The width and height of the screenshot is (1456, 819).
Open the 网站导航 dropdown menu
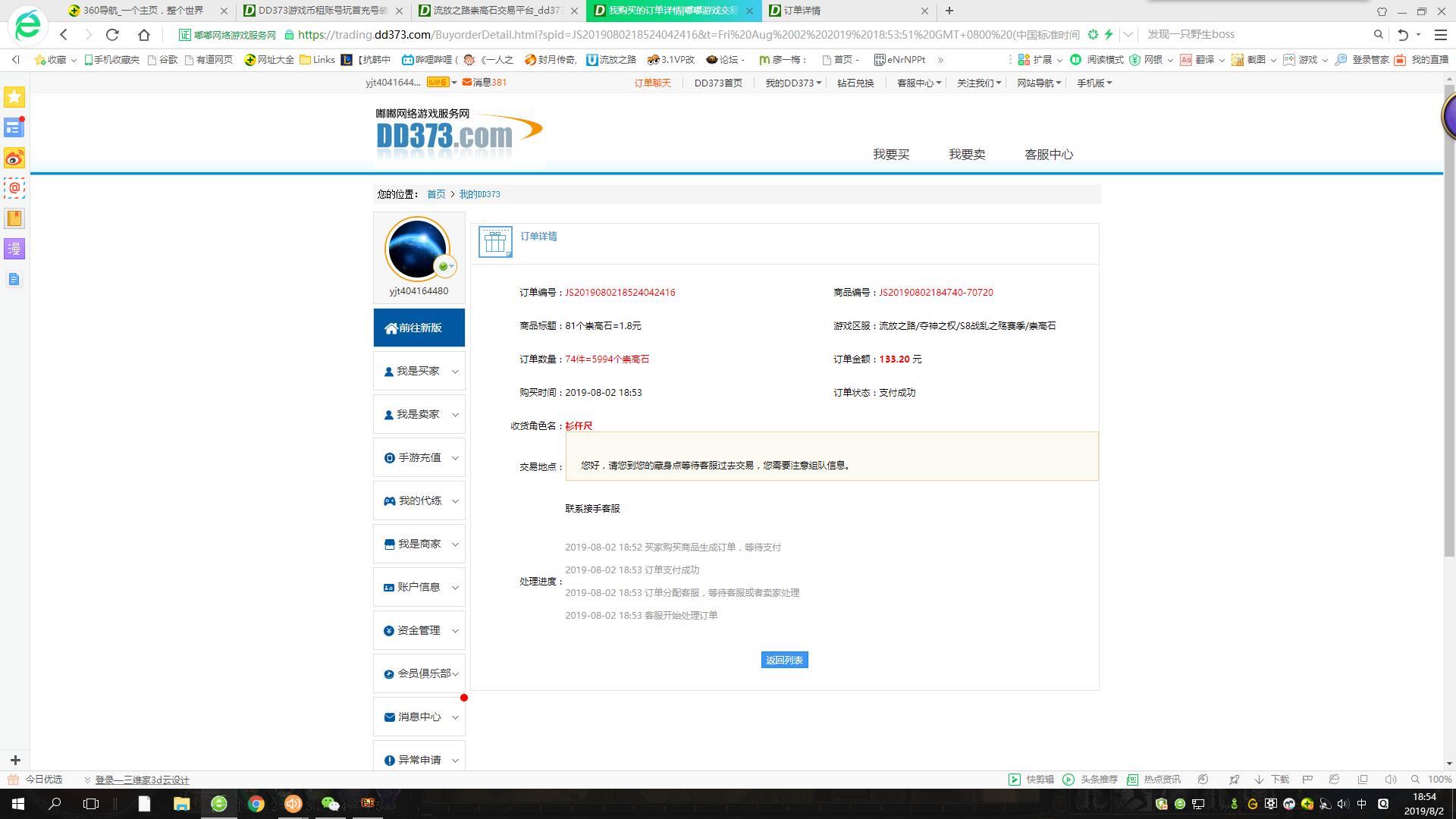[x=1038, y=83]
